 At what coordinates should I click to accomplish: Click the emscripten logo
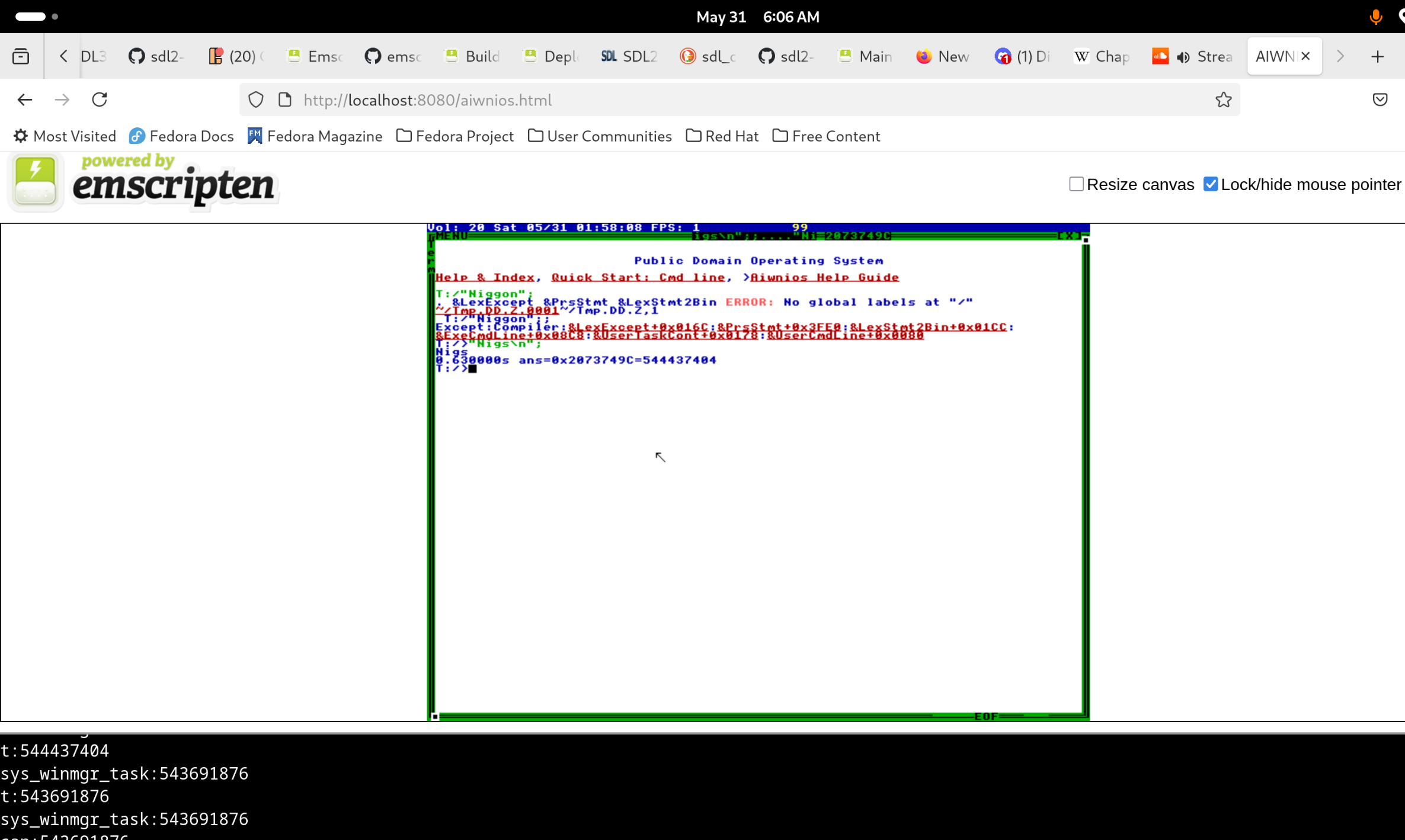pos(144,182)
